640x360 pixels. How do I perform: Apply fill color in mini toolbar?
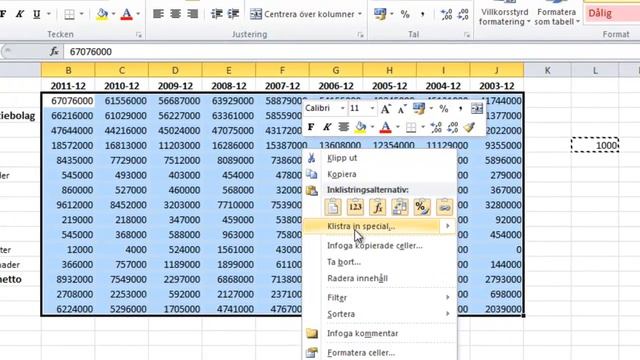(x=360, y=127)
